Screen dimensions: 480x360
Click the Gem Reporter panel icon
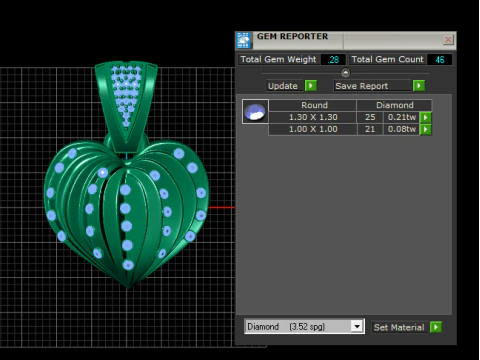pyautogui.click(x=243, y=40)
